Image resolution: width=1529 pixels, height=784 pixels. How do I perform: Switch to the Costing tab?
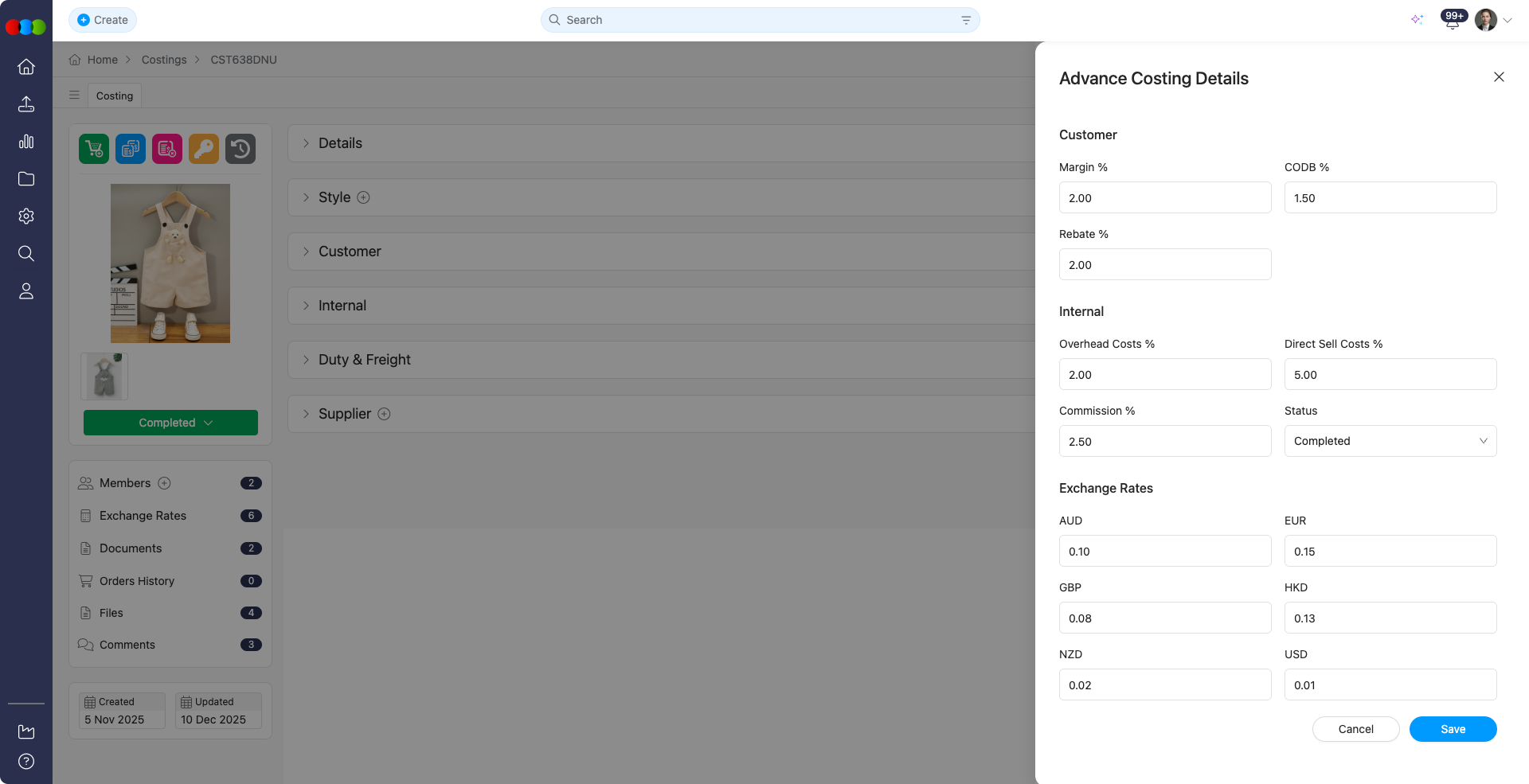coord(114,96)
